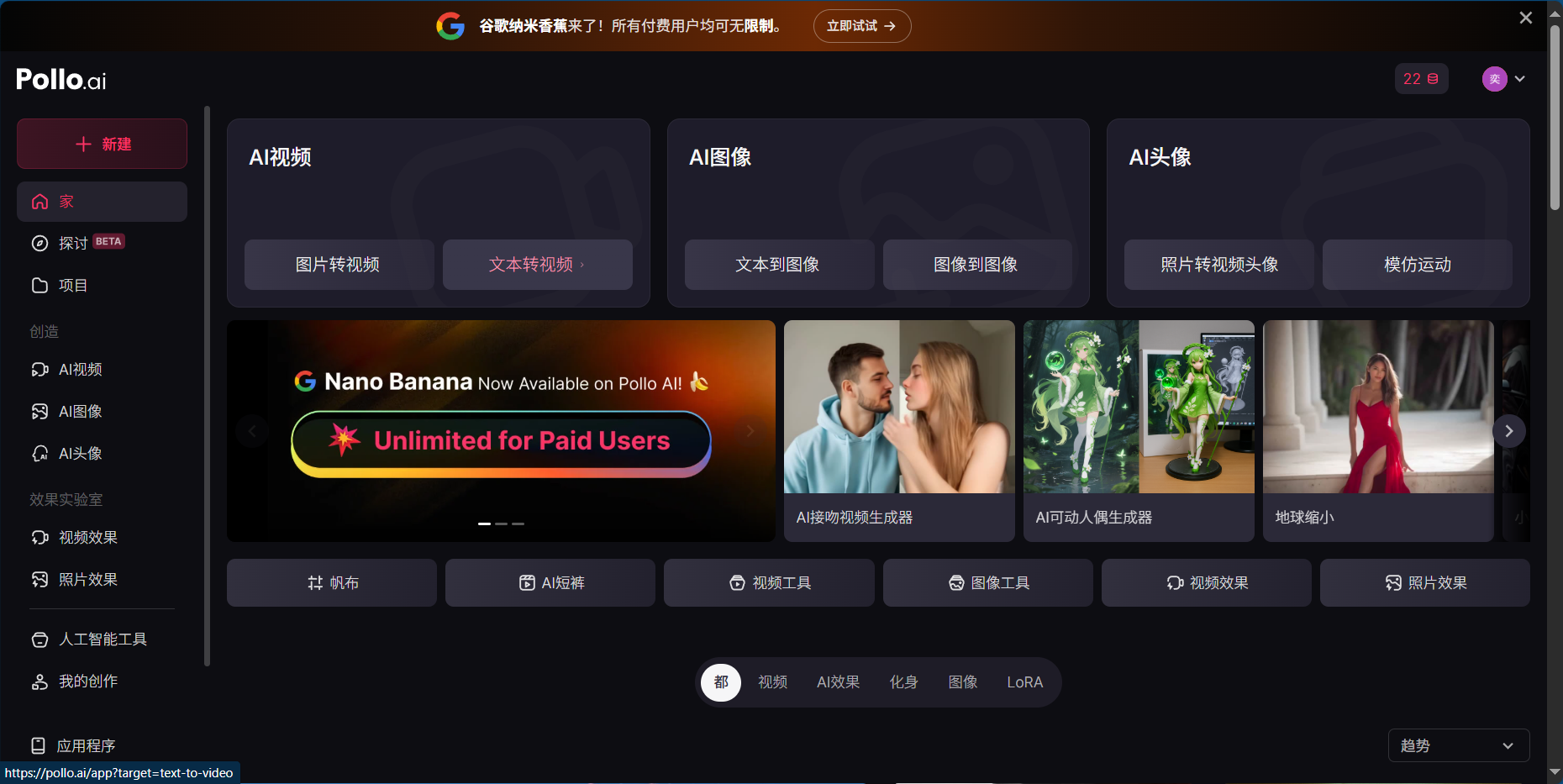Open the 项目 folder icon

click(x=39, y=286)
